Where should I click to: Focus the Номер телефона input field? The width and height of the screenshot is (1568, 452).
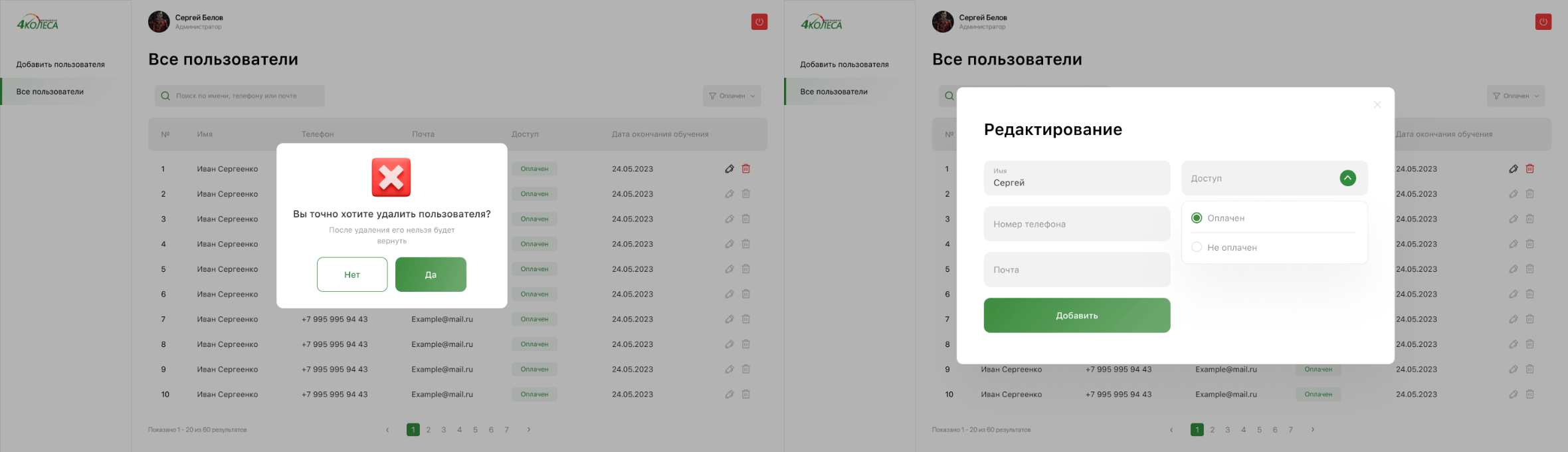[1076, 224]
